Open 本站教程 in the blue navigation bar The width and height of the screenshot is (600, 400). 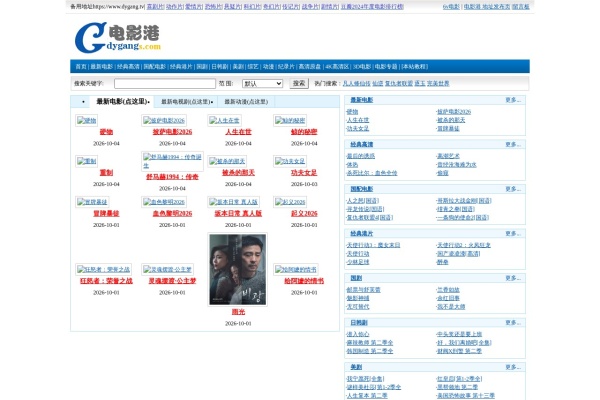pyautogui.click(x=414, y=67)
